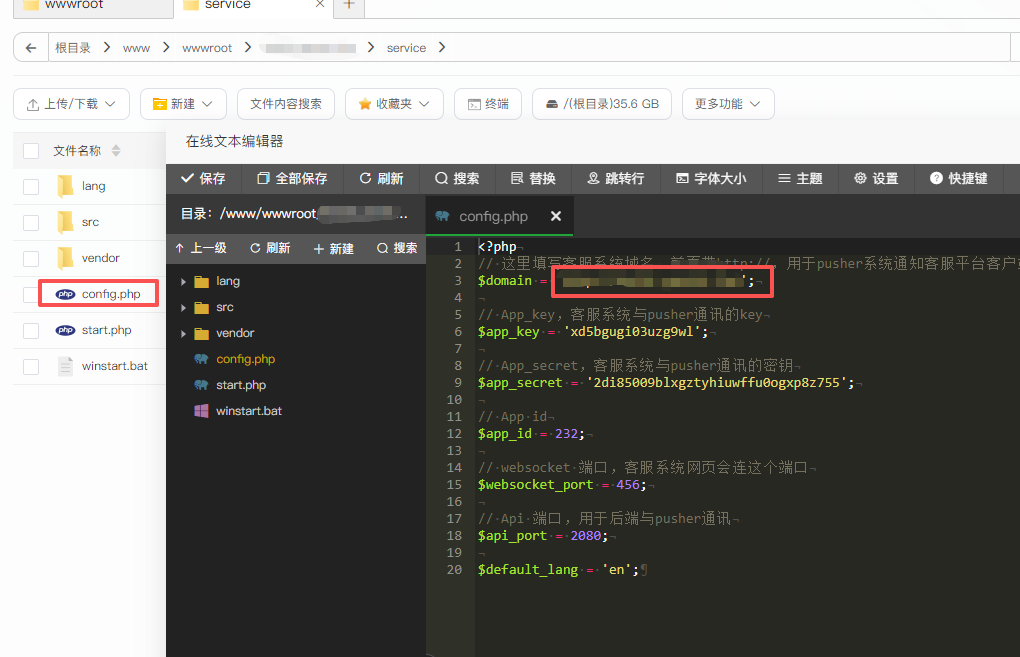This screenshot has width=1020, height=657.
Task: Open the Theme menu in editor toolbar
Action: pos(798,178)
